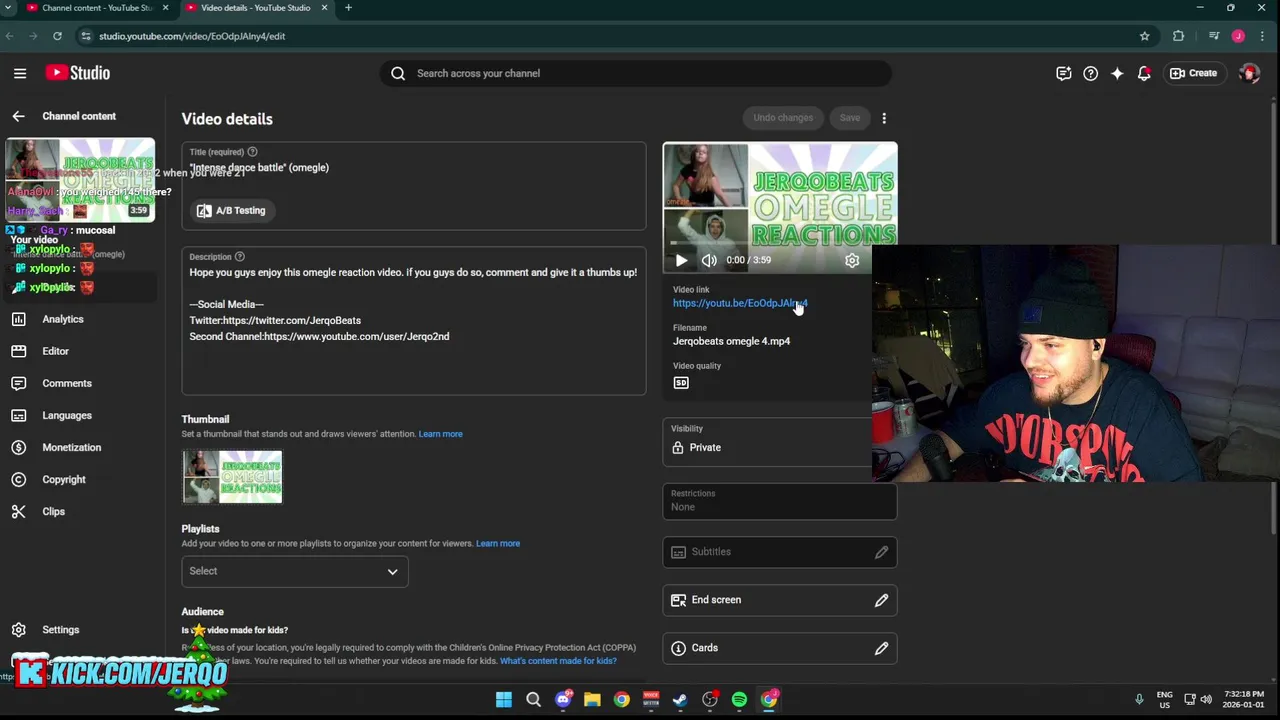Image resolution: width=1280 pixels, height=720 pixels.
Task: Edit Subtitles with pencil icon
Action: tap(881, 552)
